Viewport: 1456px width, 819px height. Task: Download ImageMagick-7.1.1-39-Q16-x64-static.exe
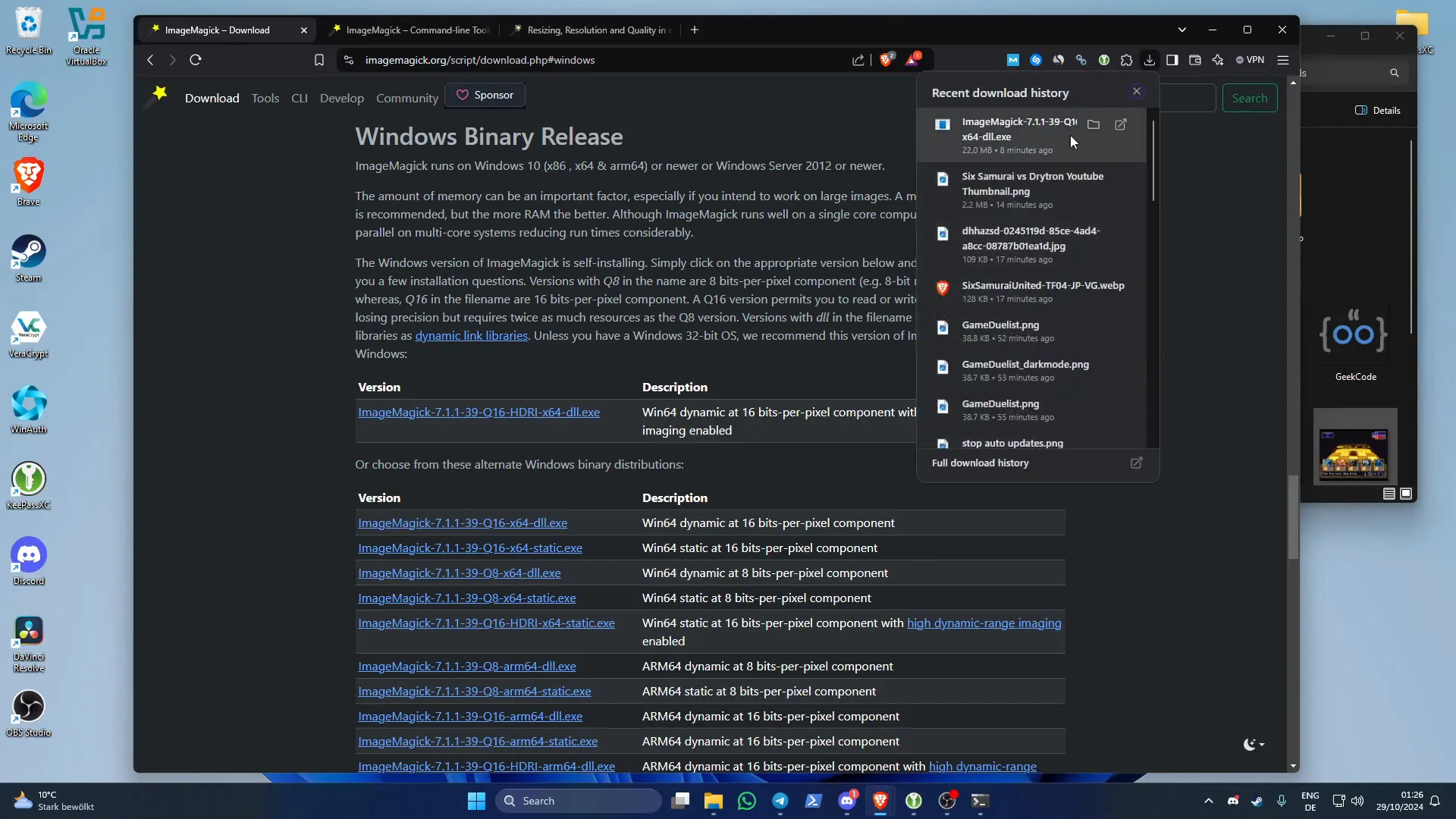click(x=470, y=548)
